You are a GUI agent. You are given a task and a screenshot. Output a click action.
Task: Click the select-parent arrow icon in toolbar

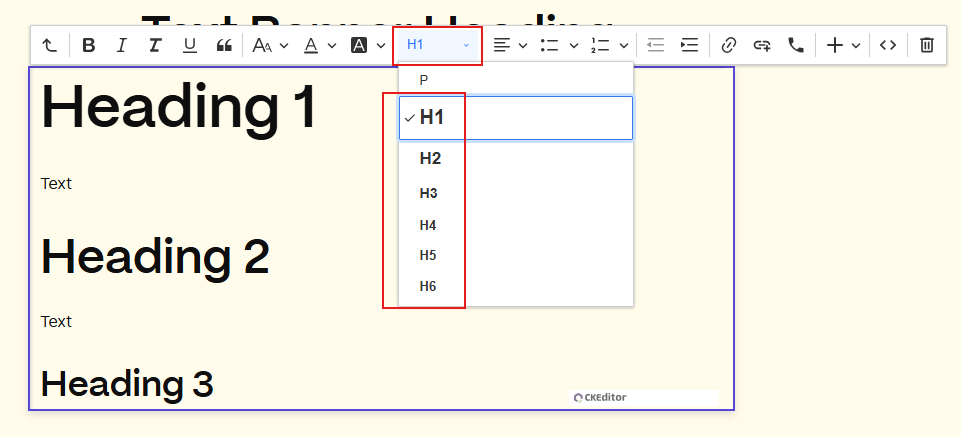click(49, 45)
